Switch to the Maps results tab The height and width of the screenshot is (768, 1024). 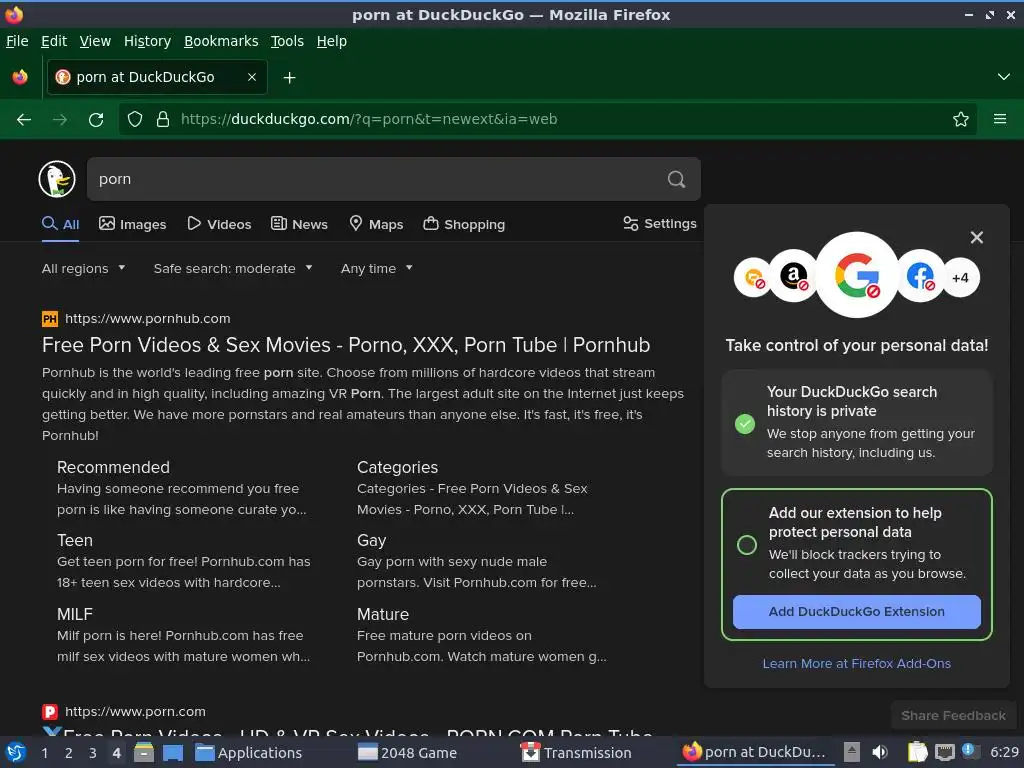(x=376, y=225)
